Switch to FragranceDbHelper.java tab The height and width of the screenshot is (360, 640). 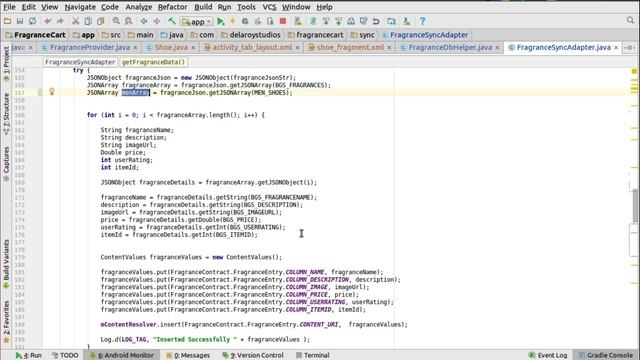pyautogui.click(x=450, y=47)
